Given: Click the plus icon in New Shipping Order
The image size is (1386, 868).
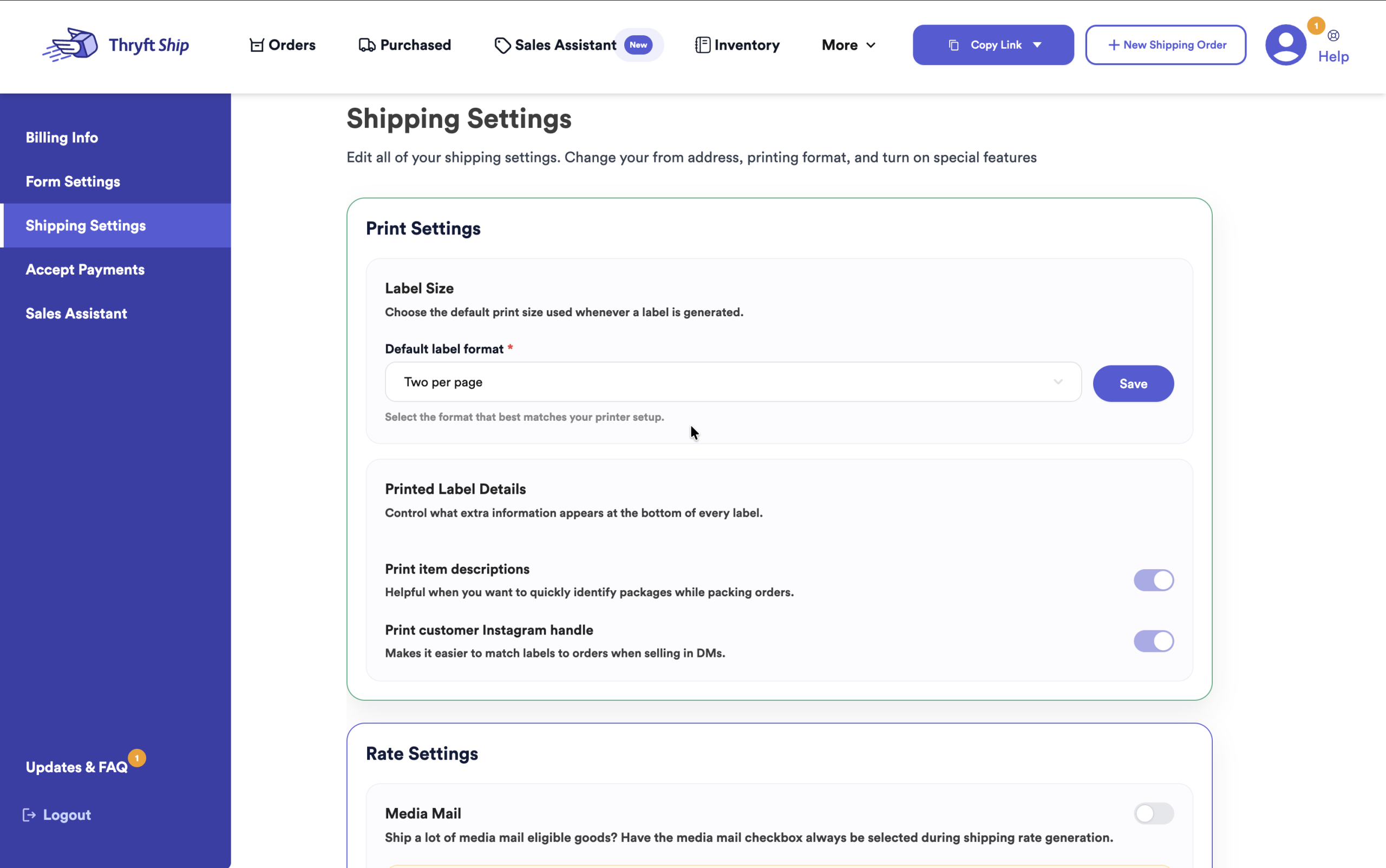Looking at the screenshot, I should (1113, 45).
